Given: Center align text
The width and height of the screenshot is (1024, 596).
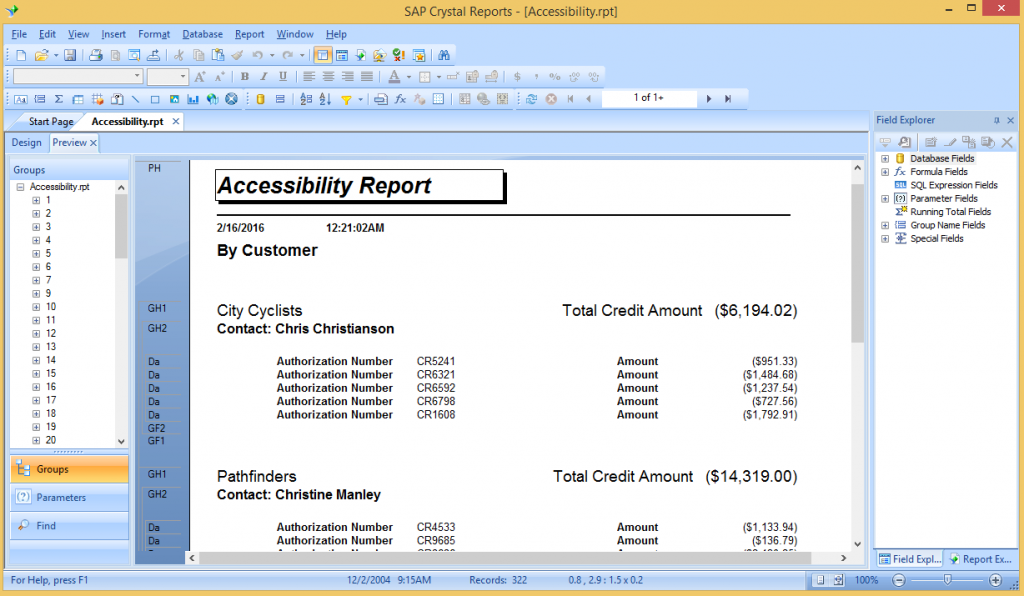Looking at the screenshot, I should click(328, 76).
